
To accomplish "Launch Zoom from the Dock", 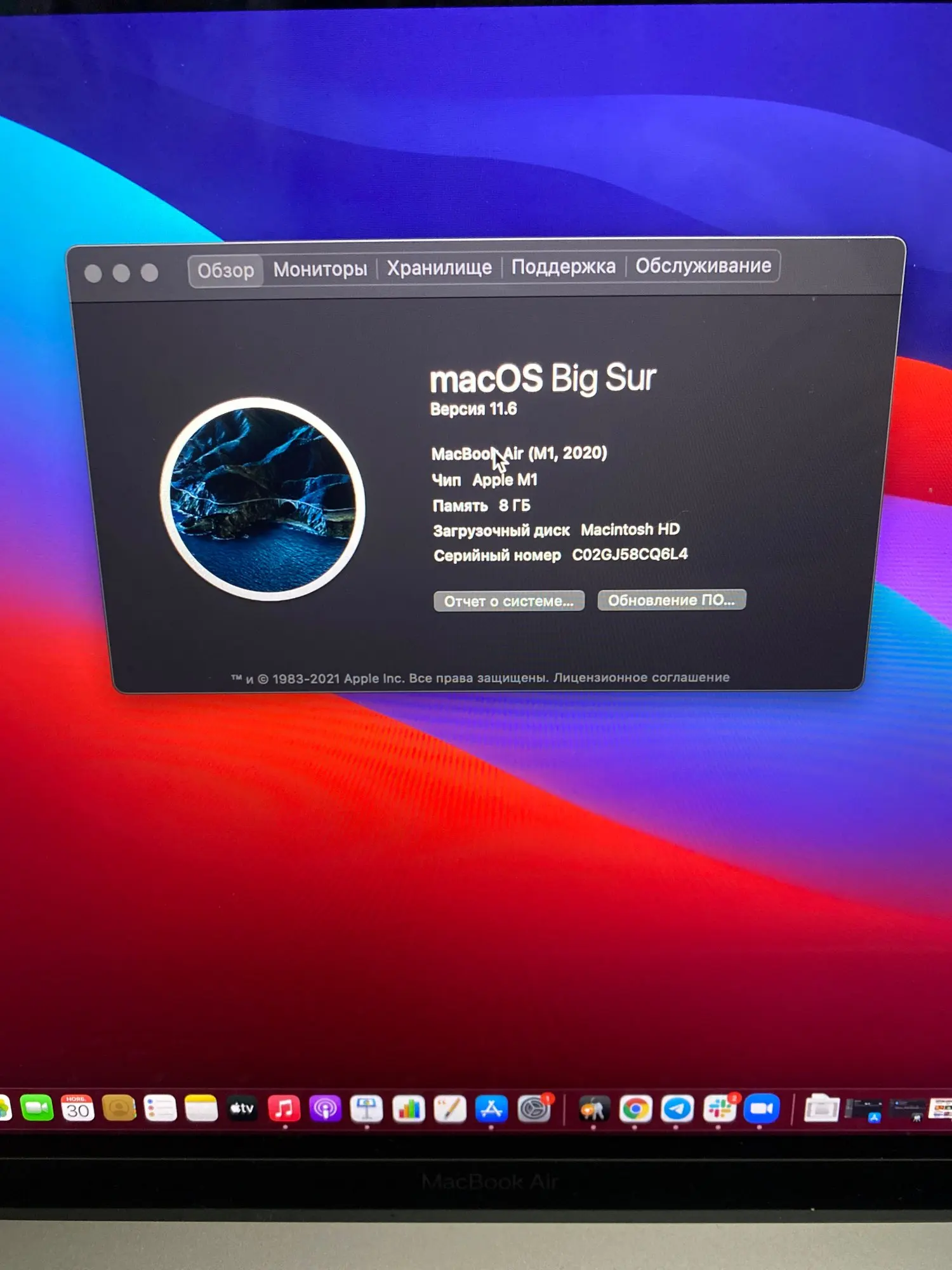I will coord(762,1109).
